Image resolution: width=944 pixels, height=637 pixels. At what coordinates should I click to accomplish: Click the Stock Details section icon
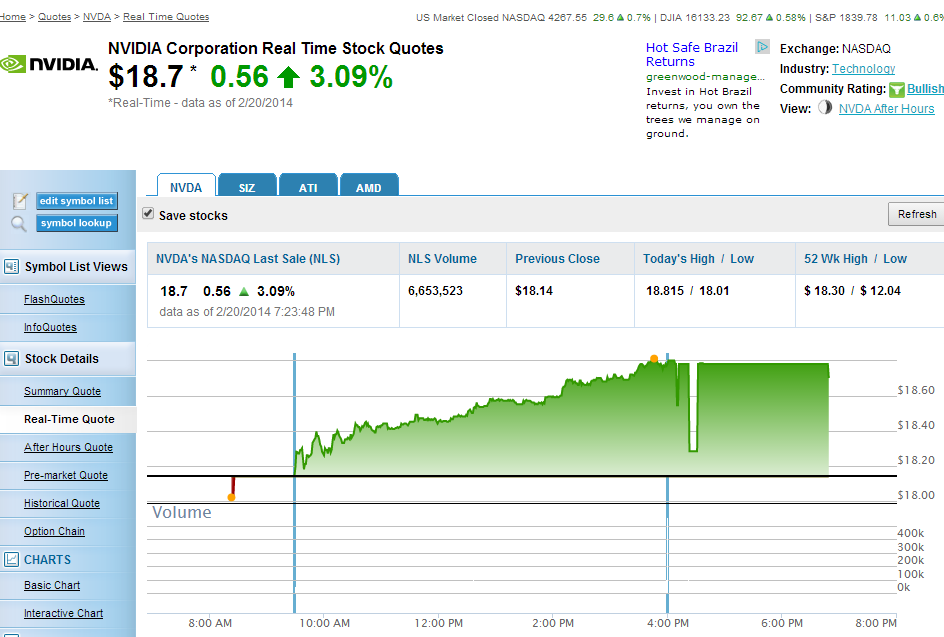[x=12, y=358]
